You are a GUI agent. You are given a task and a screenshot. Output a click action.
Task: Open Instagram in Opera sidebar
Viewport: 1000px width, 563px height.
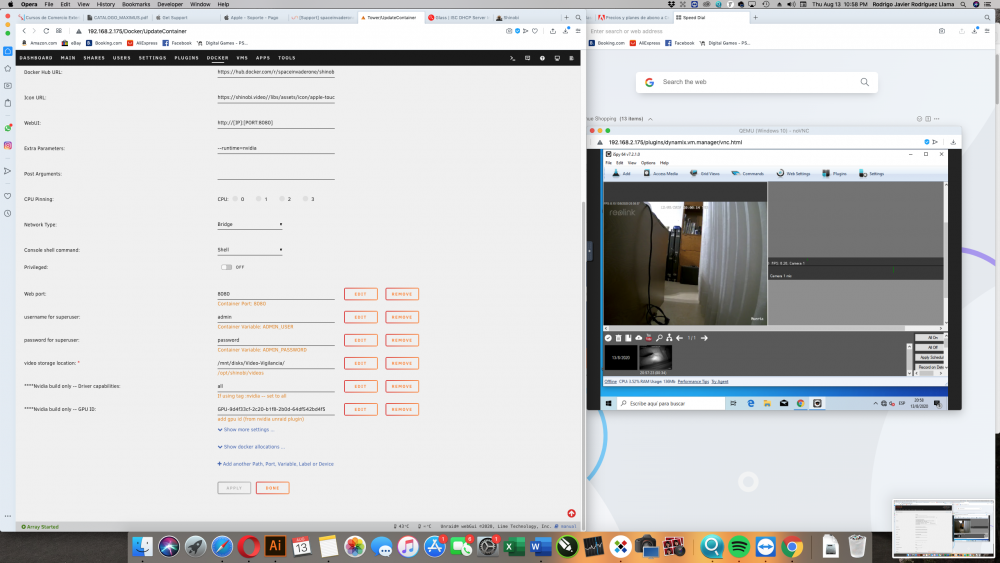tap(8, 145)
